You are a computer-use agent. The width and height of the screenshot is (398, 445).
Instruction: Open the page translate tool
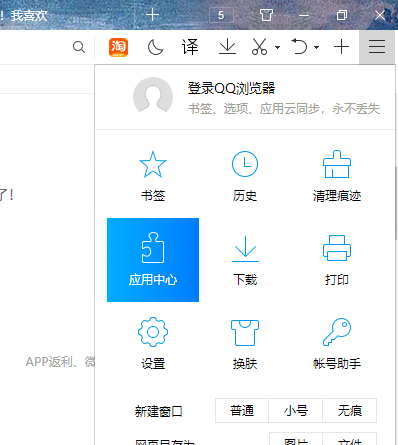190,47
